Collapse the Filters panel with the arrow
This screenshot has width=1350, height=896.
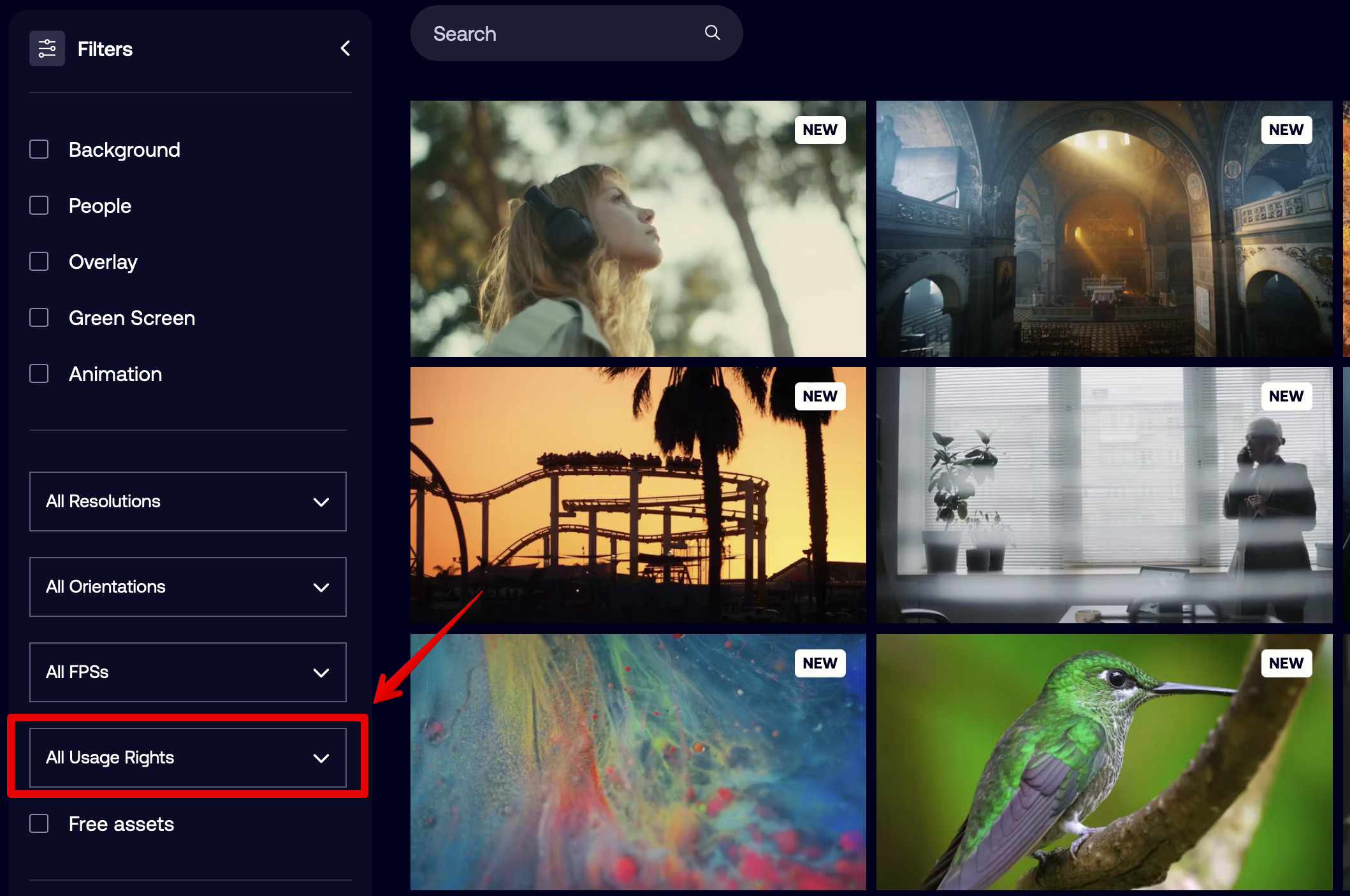pyautogui.click(x=345, y=48)
